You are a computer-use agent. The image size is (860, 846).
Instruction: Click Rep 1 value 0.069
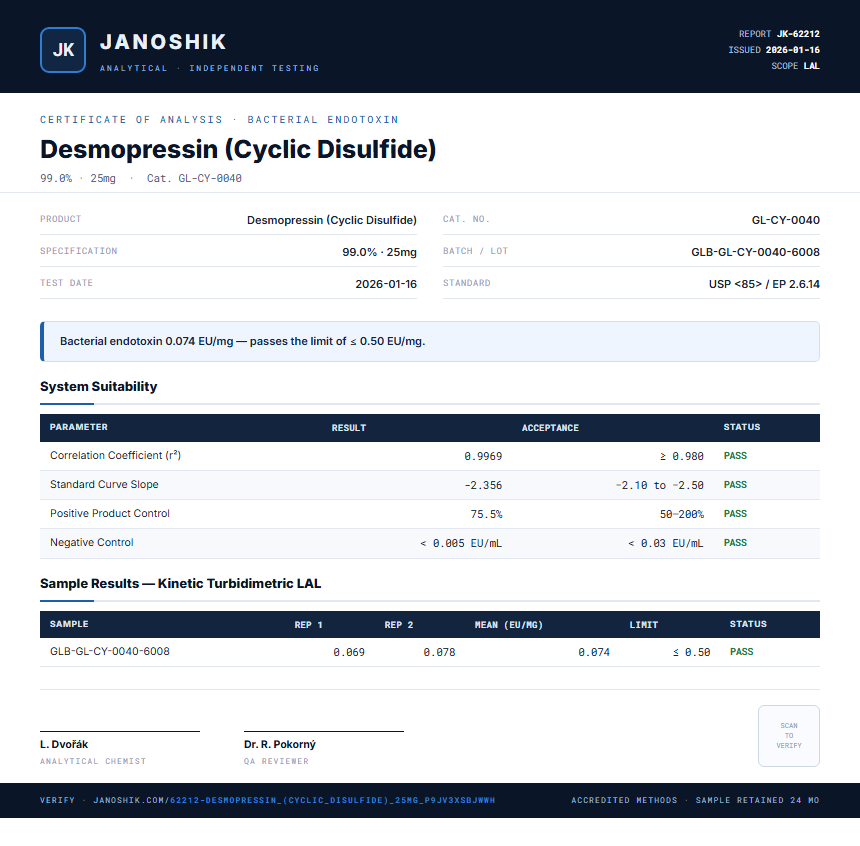tap(349, 652)
